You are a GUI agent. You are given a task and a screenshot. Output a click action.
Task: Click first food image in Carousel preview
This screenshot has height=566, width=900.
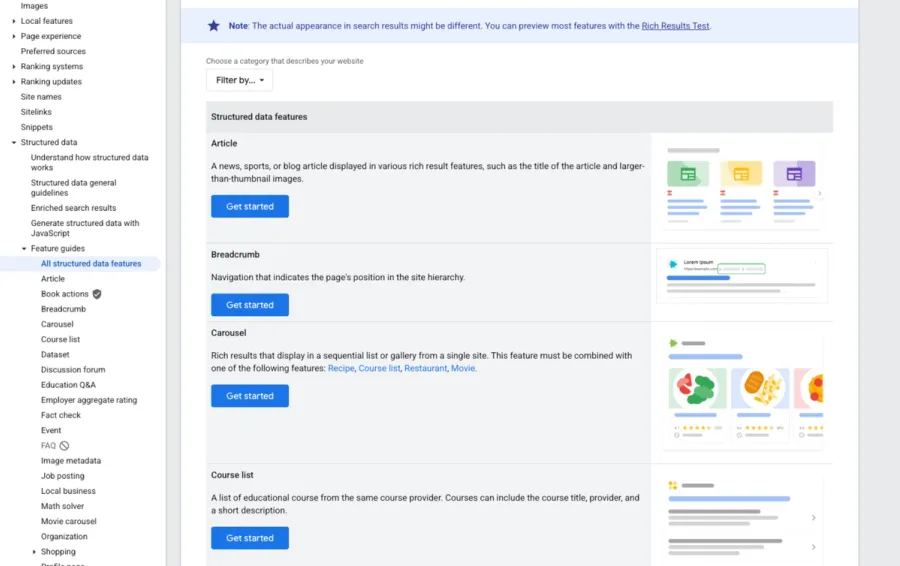(697, 388)
